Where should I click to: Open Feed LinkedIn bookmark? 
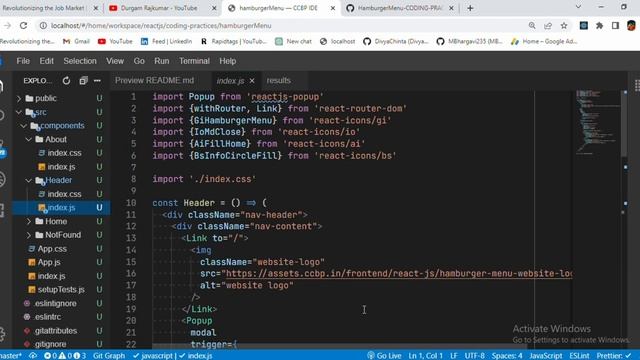[166, 41]
